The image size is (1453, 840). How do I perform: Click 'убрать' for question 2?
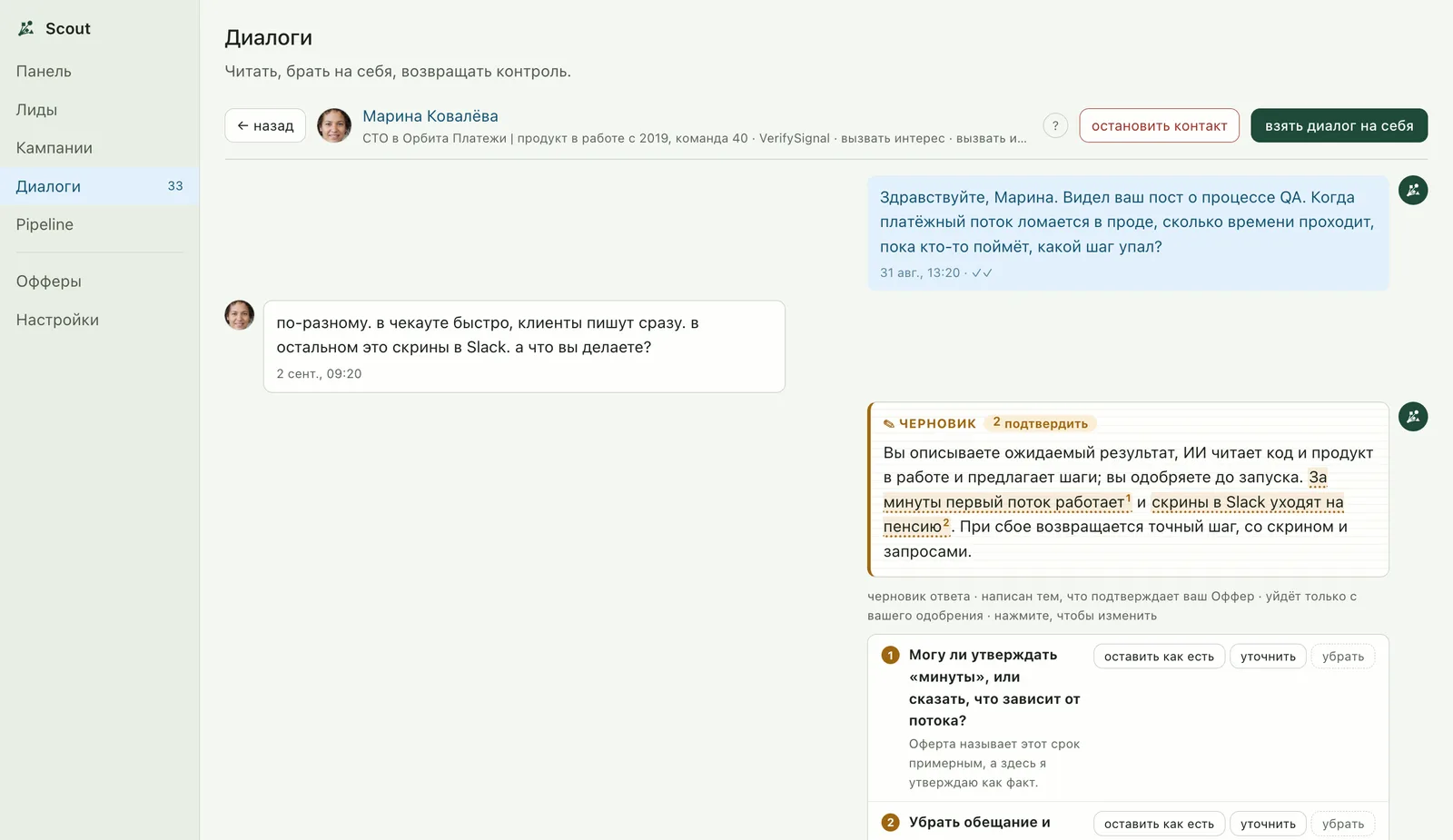point(1343,824)
